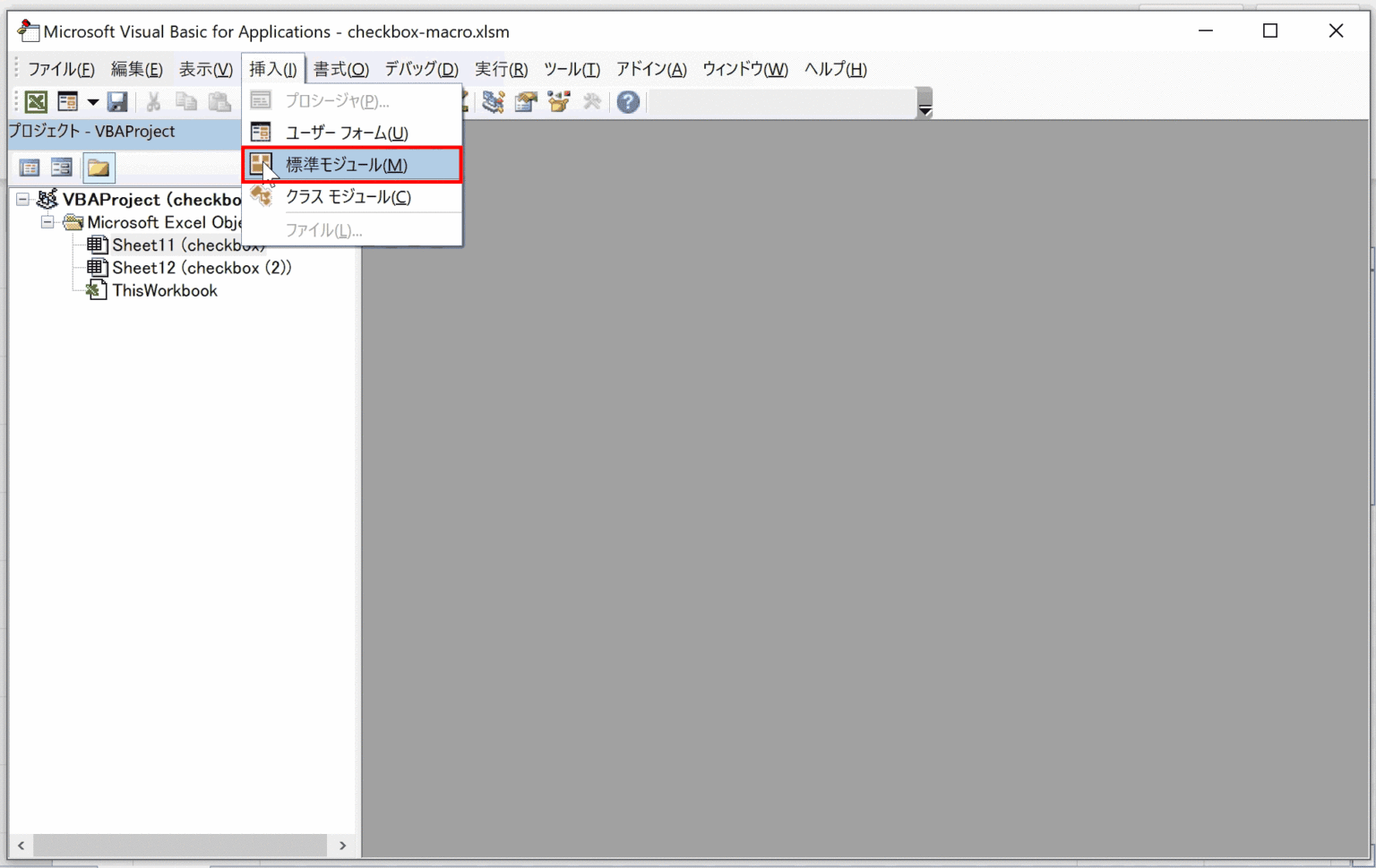
Task: Choose ユーザー フォーム(U) in the insert menu
Action: pyautogui.click(x=347, y=133)
